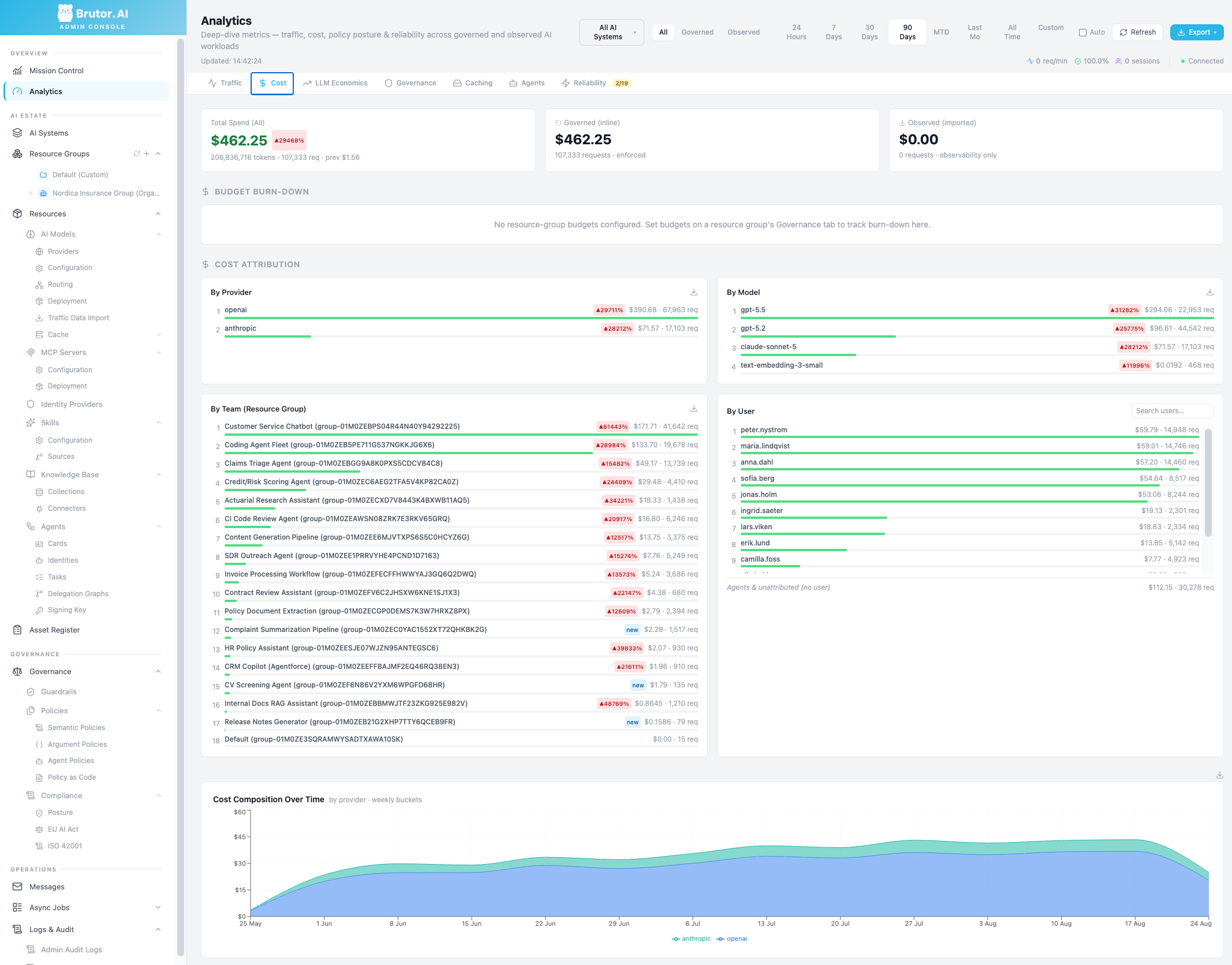Expand the Async Jobs chevron
This screenshot has width=1232, height=965.
[159, 907]
